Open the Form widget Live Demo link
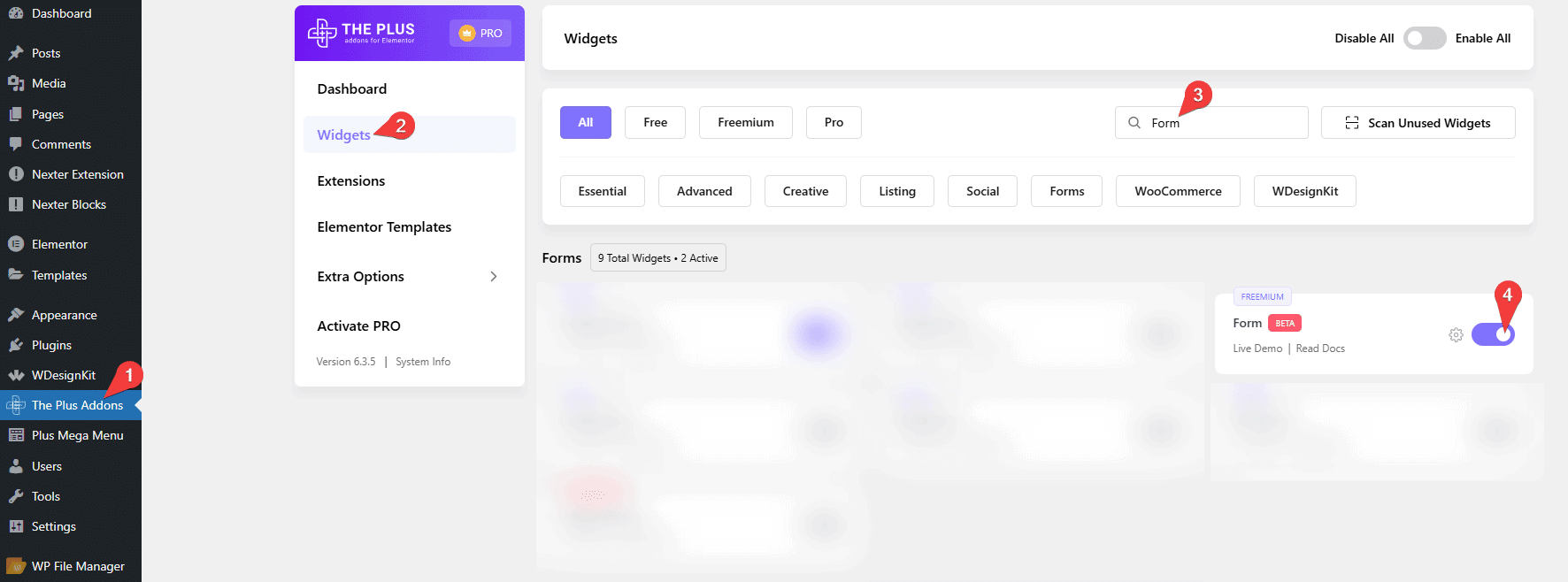The width and height of the screenshot is (1568, 582). coord(1257,348)
